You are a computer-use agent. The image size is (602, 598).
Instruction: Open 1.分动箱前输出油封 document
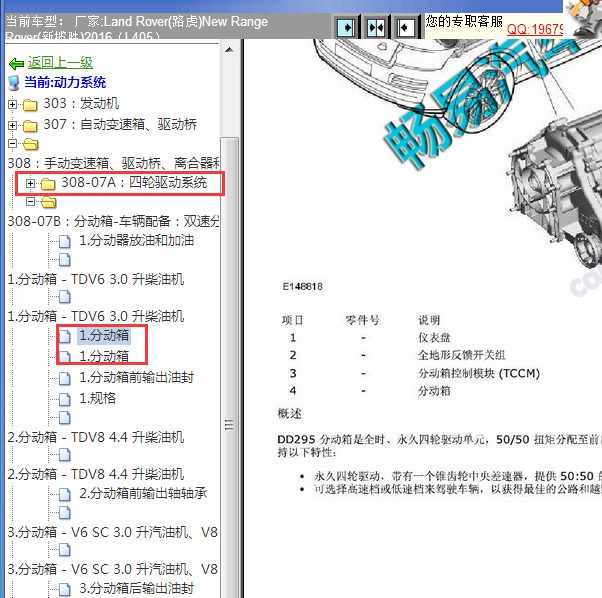(x=136, y=377)
